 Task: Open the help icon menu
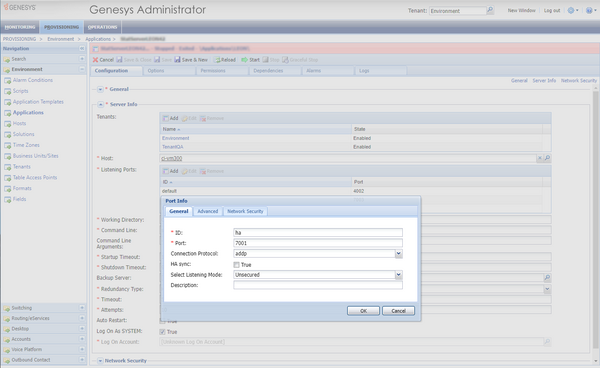coord(591,11)
